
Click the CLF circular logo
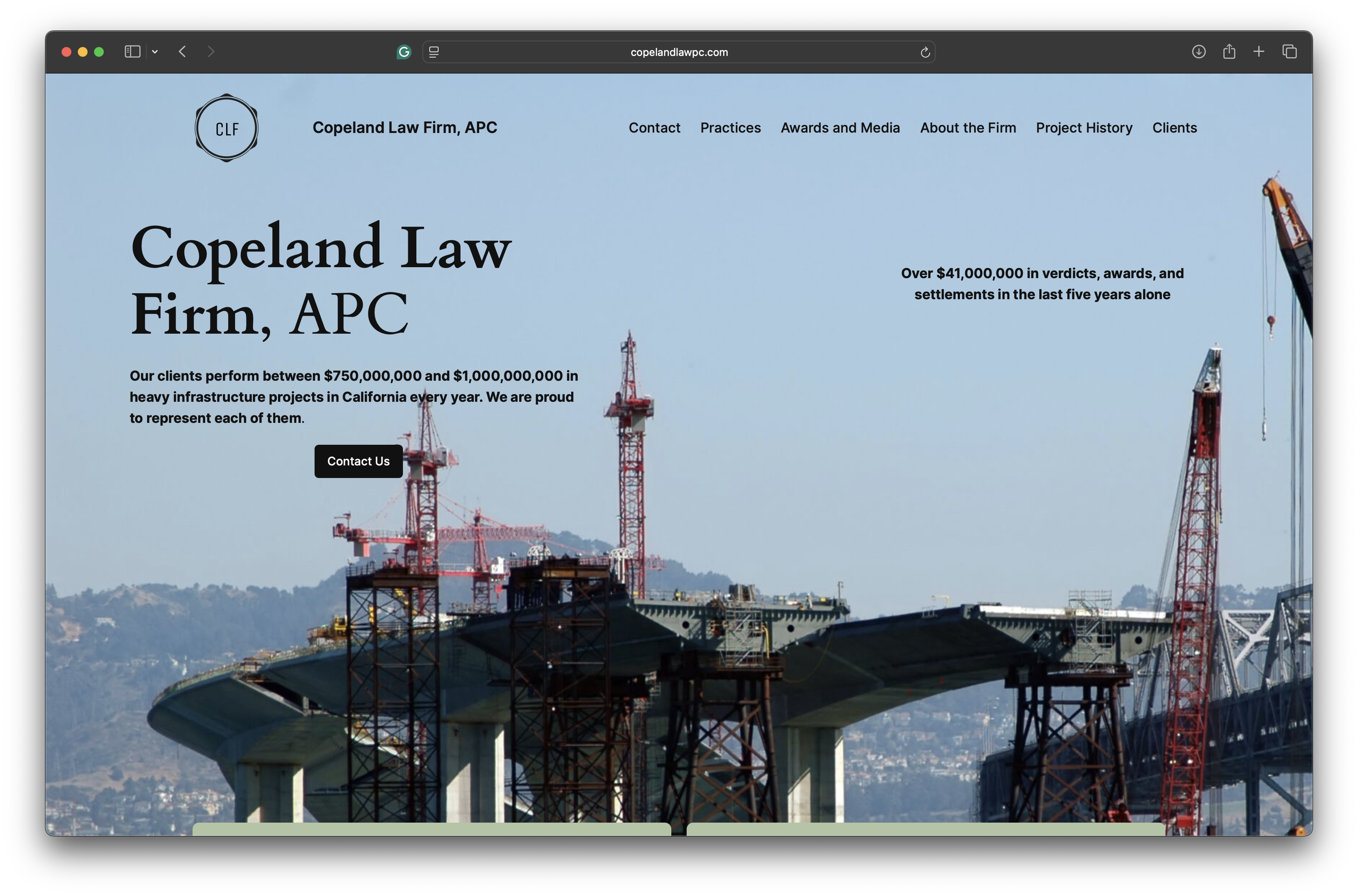click(226, 128)
